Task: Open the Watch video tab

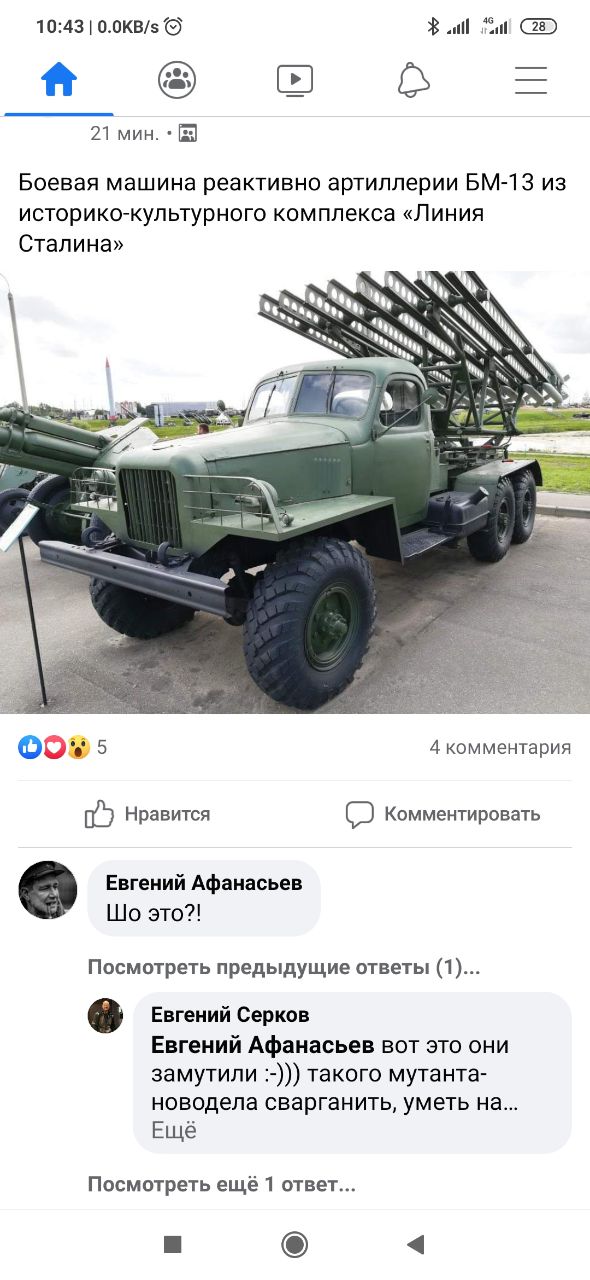Action: (295, 80)
